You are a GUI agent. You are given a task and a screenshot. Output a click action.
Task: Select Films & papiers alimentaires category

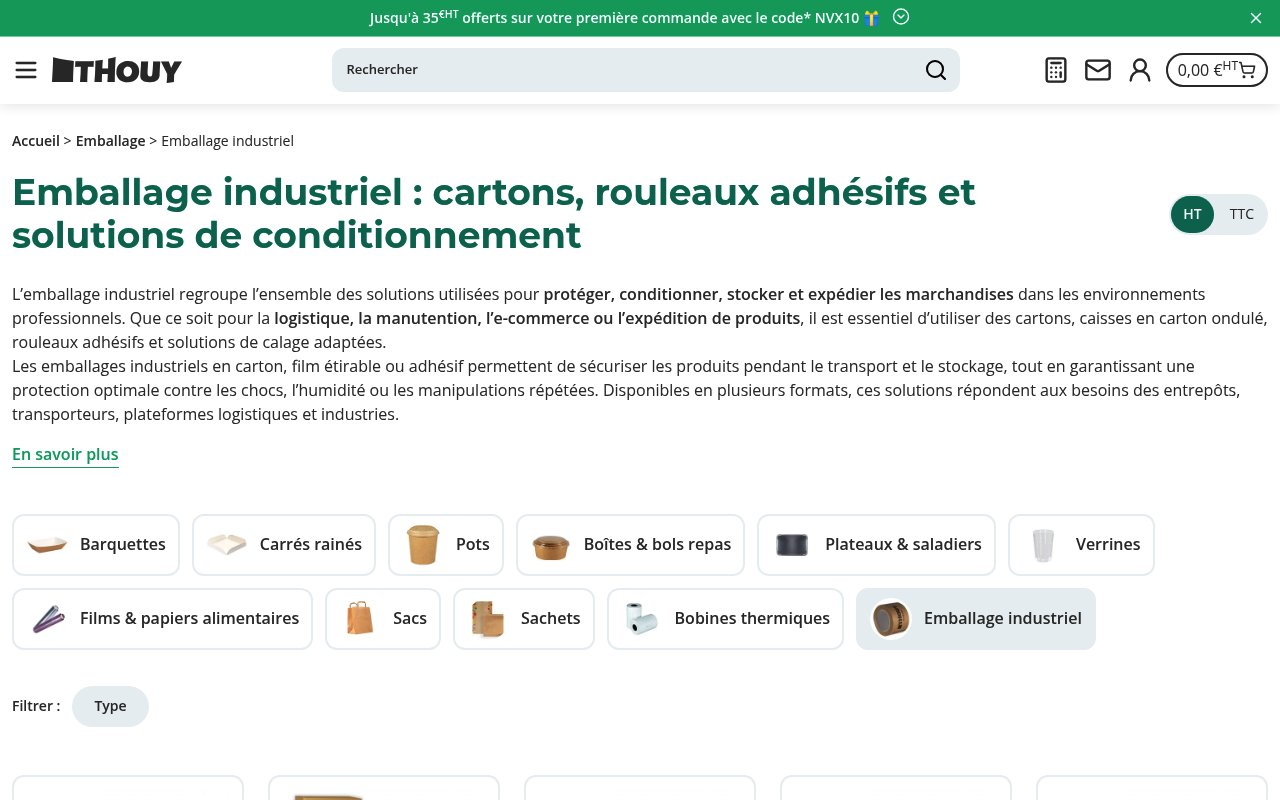click(162, 619)
